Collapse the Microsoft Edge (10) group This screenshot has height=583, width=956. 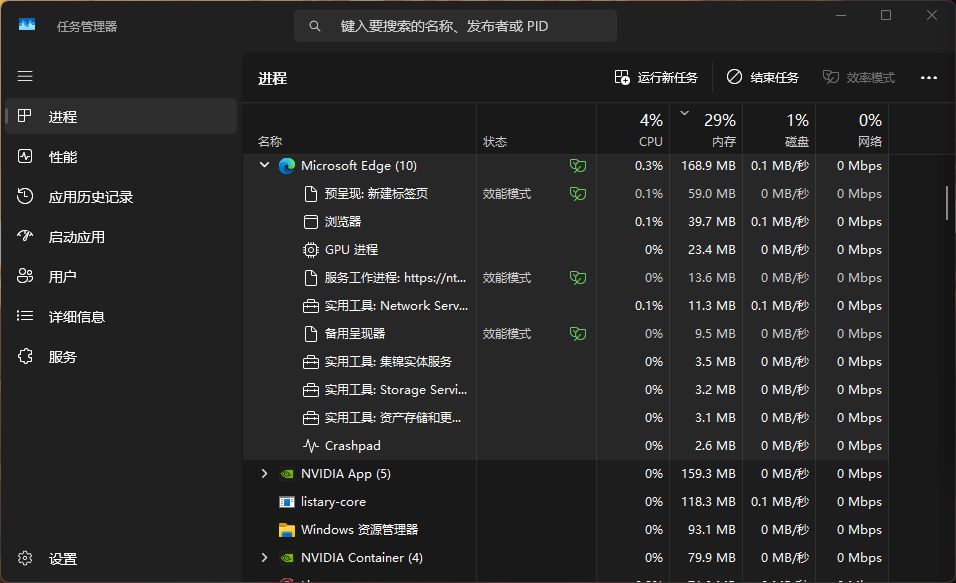(264, 165)
